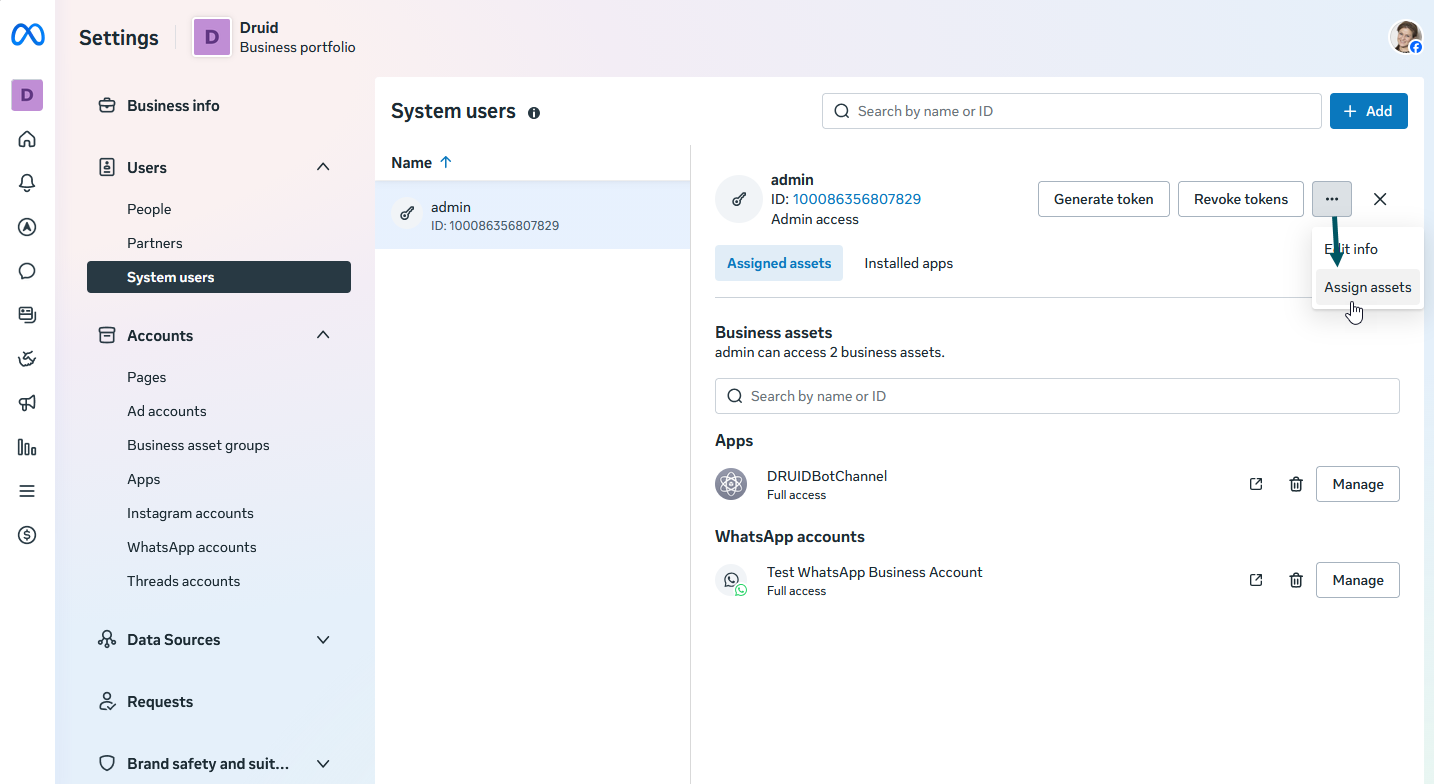Open DRUIDBotChannel in new window icon
Image resolution: width=1434 pixels, height=784 pixels.
[1256, 484]
